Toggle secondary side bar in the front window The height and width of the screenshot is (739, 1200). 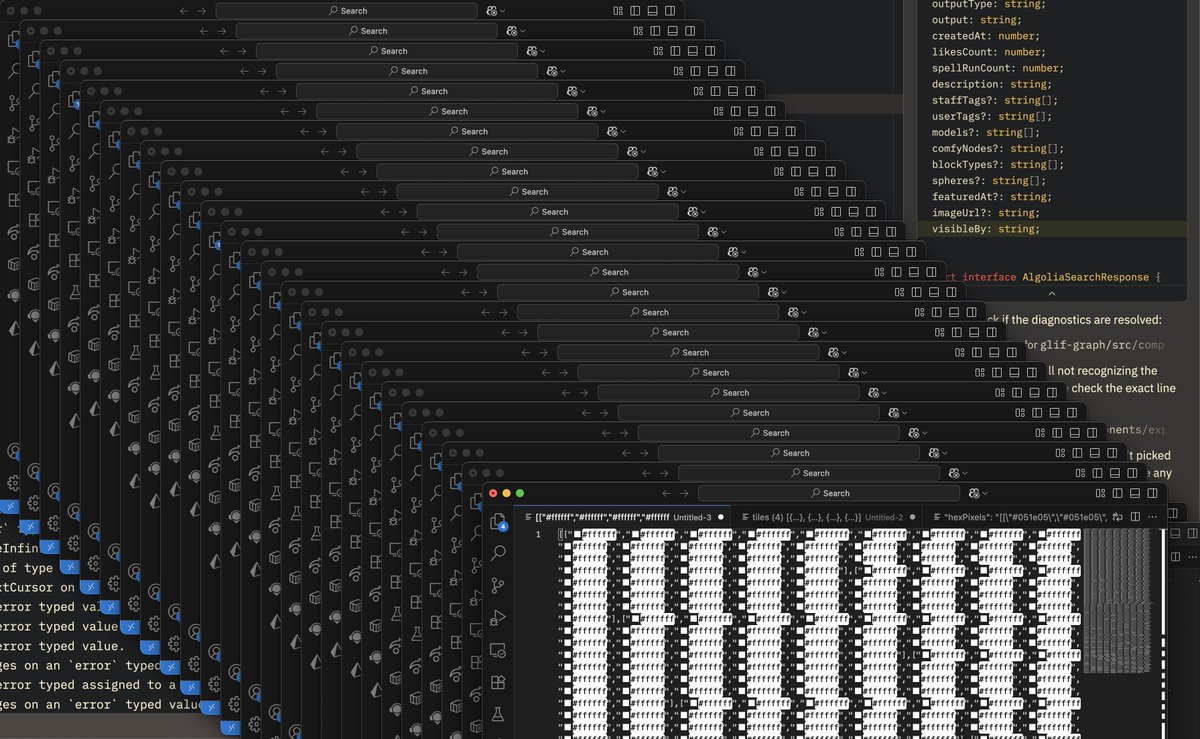(1152, 493)
